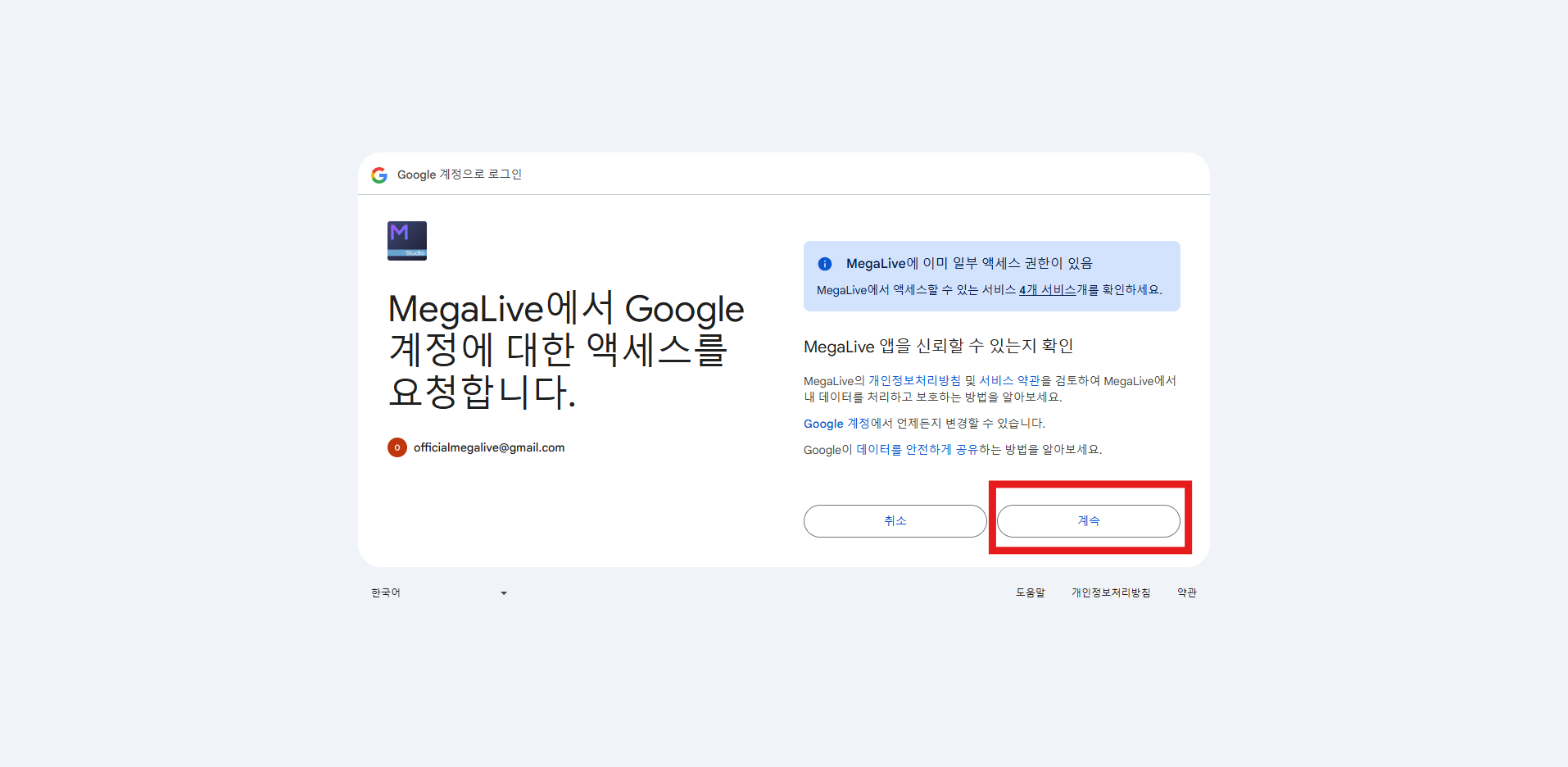Click the 'MegaLive 앱을 신뢰할 수 있는지 확인' heading
1568x767 pixels.
(939, 347)
